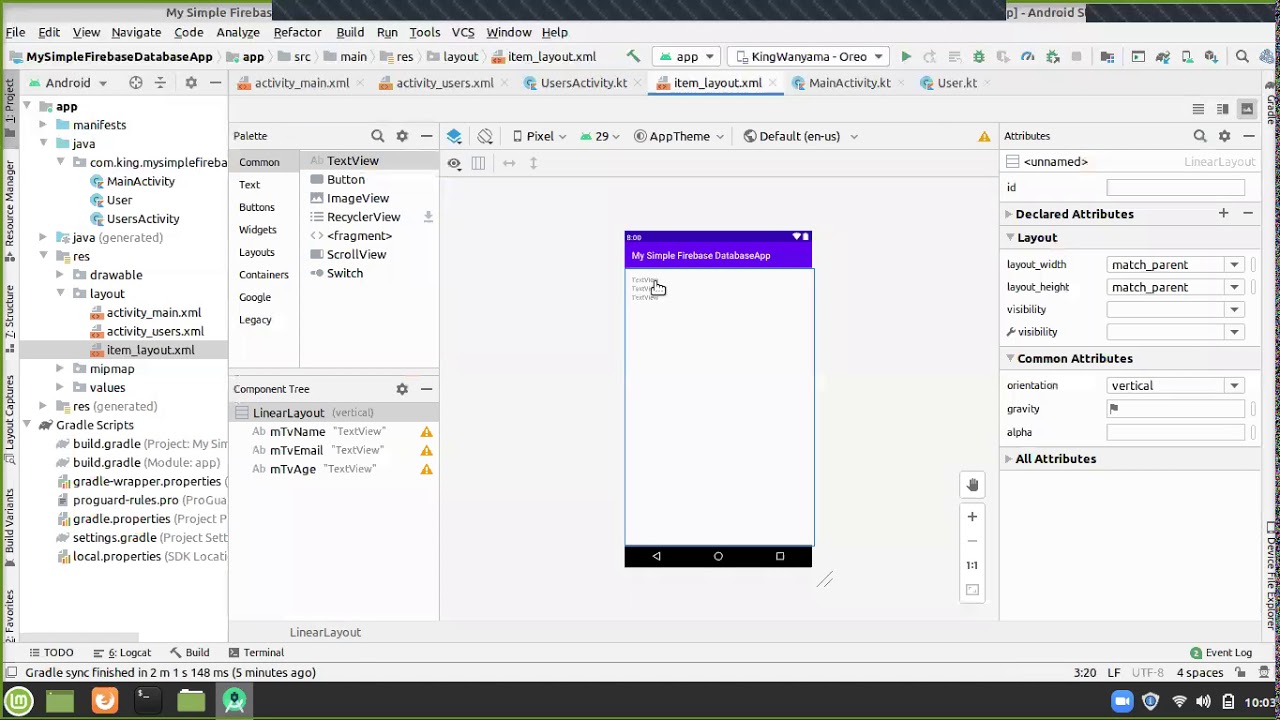This screenshot has height=720, width=1280.
Task: Open the profiler gauge icon in toolbar
Action: 1027,57
